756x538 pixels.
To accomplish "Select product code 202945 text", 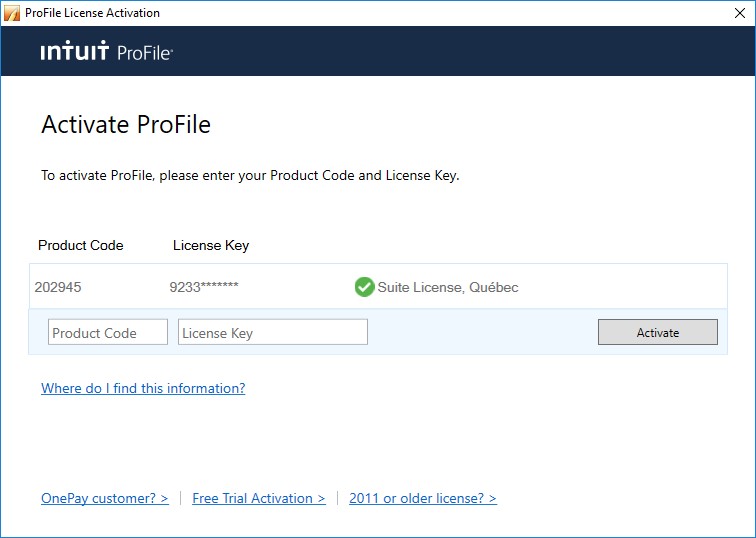I will tap(58, 287).
